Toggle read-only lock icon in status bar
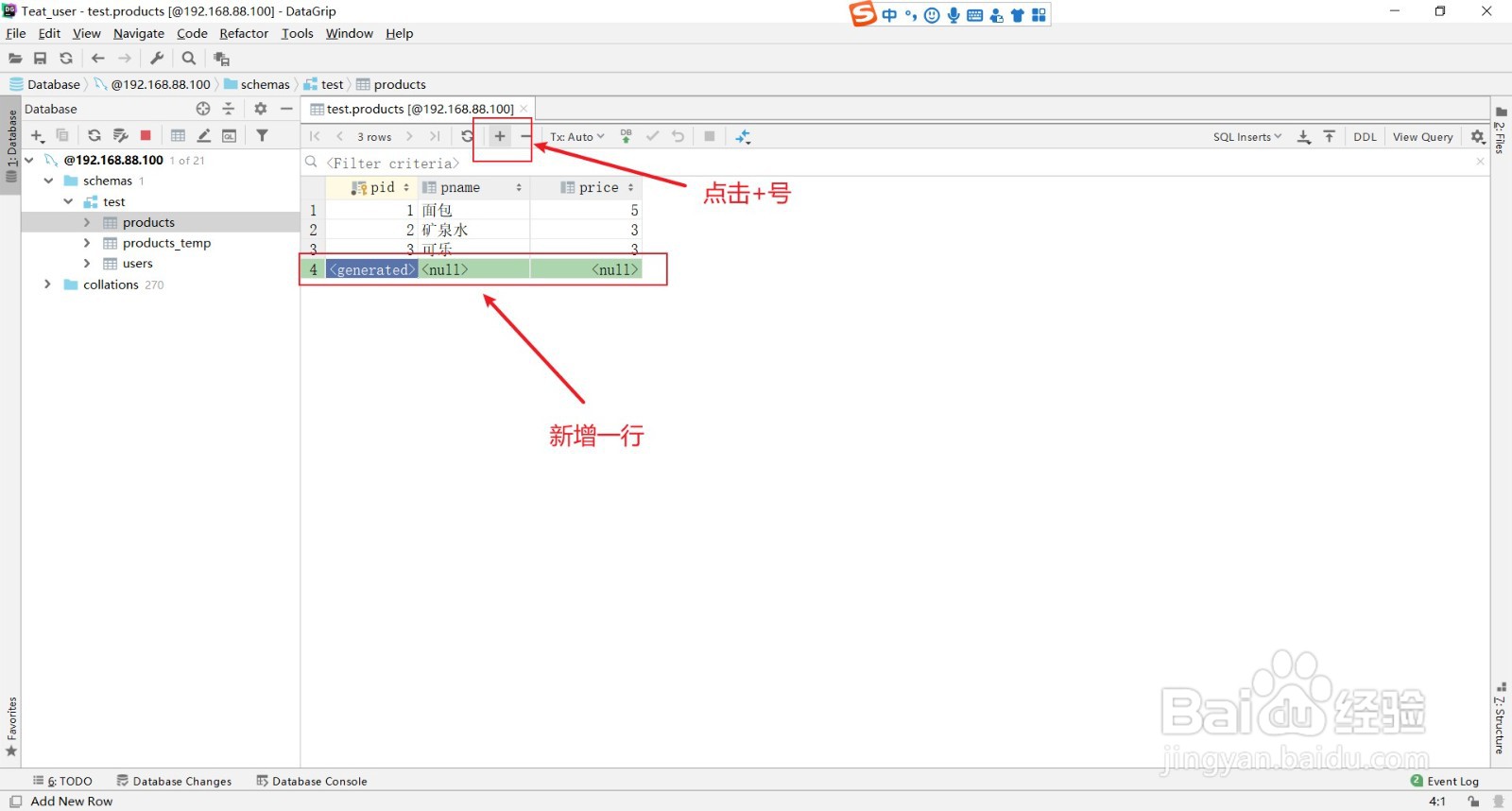1512x811 pixels. [x=1473, y=802]
